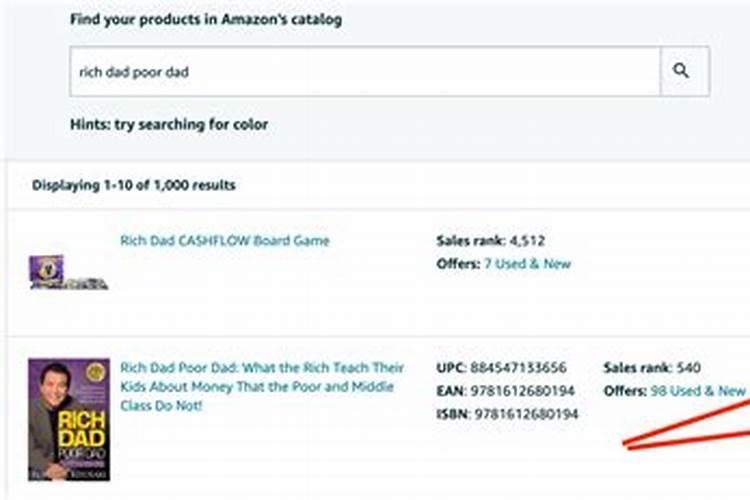This screenshot has height=500, width=750.
Task: Open the Rich Dad Poor Dad book title link
Action: (x=262, y=387)
